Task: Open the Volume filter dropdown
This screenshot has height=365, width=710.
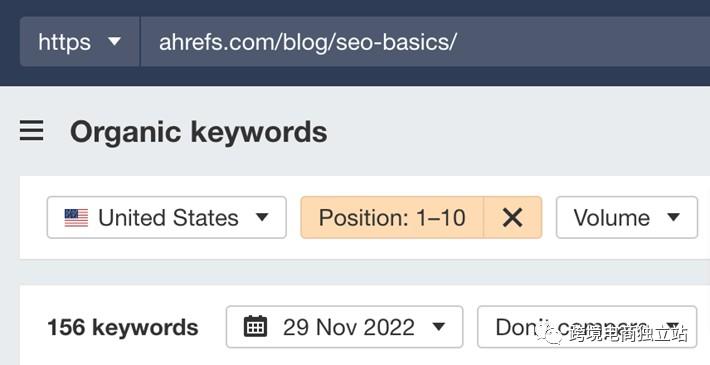Action: pos(627,217)
